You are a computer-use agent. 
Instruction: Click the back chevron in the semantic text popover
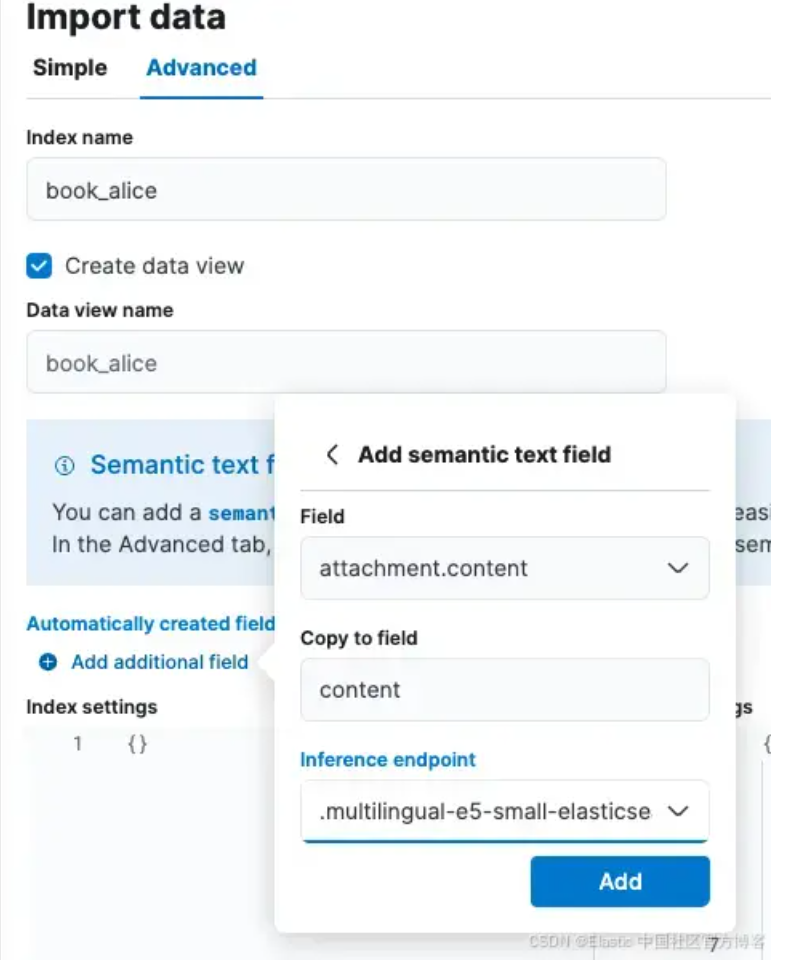click(x=332, y=455)
